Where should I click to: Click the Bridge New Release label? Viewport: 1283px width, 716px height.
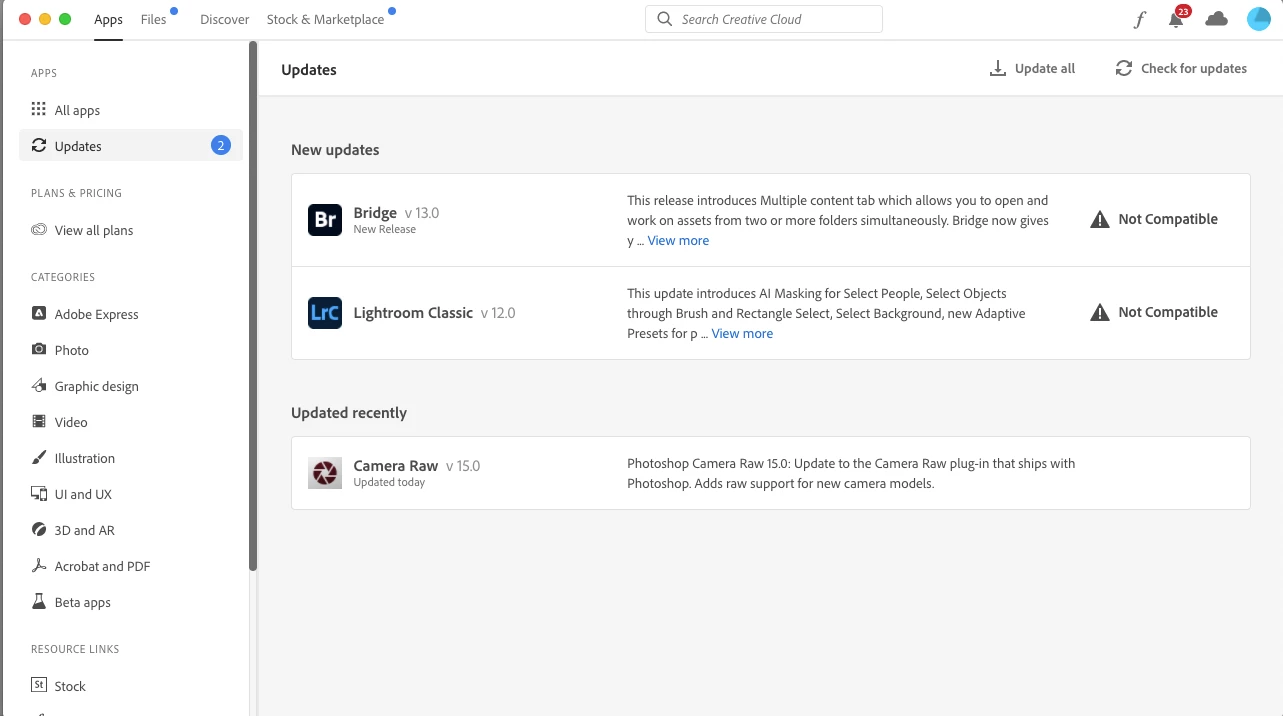[x=385, y=229]
